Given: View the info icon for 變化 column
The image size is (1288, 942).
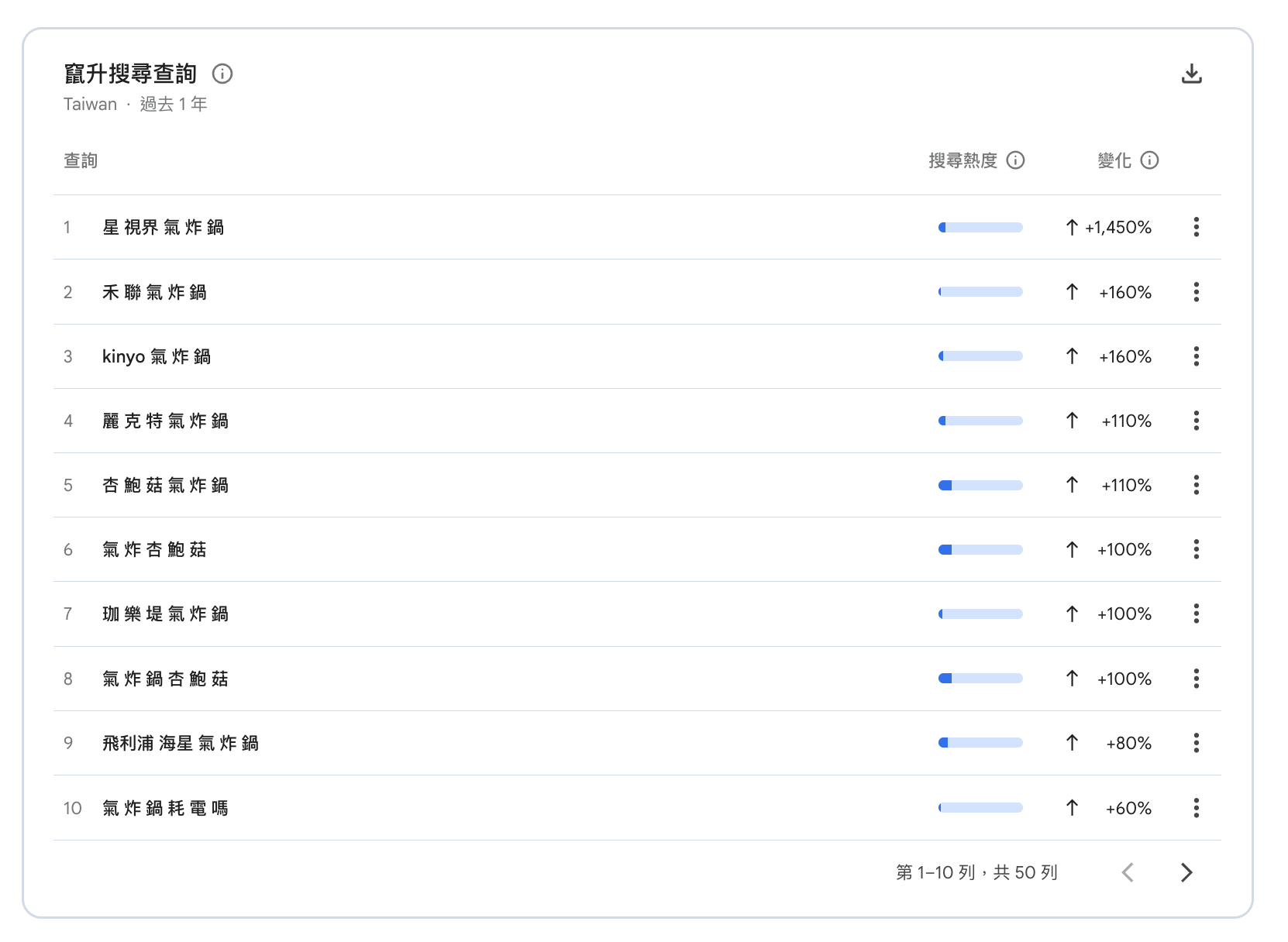Looking at the screenshot, I should click(x=1150, y=160).
